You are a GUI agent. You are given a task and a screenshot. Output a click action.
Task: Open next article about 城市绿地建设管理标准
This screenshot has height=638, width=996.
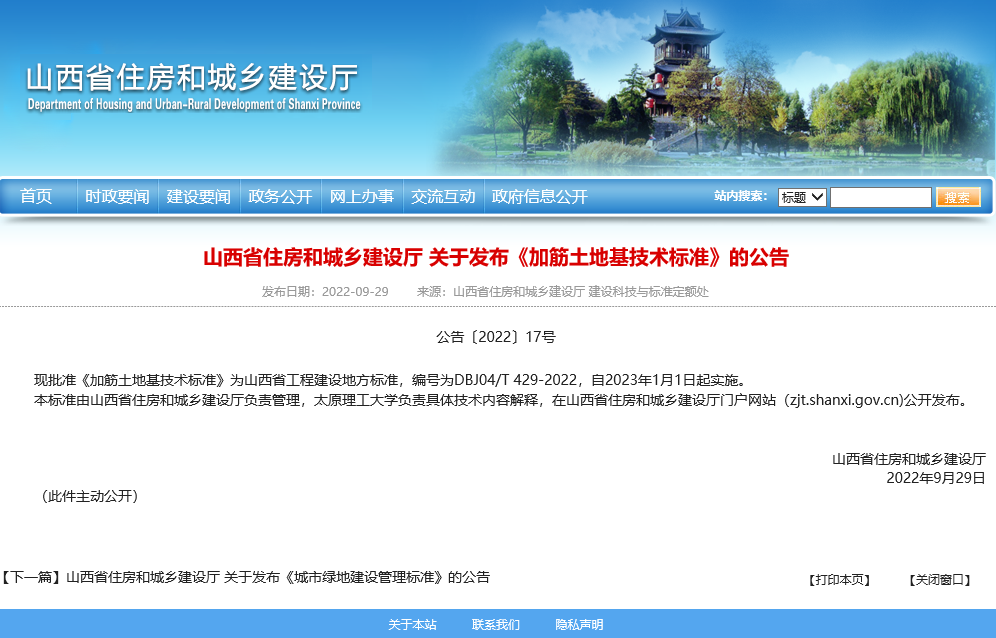[x=278, y=577]
